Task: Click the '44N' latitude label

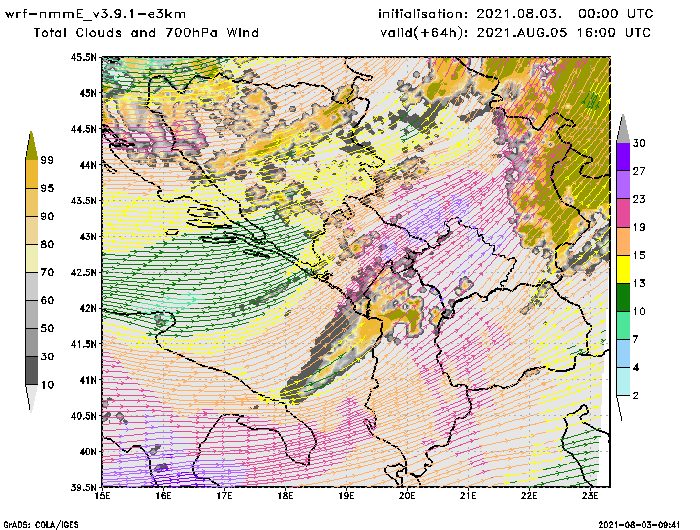Action: coord(88,165)
